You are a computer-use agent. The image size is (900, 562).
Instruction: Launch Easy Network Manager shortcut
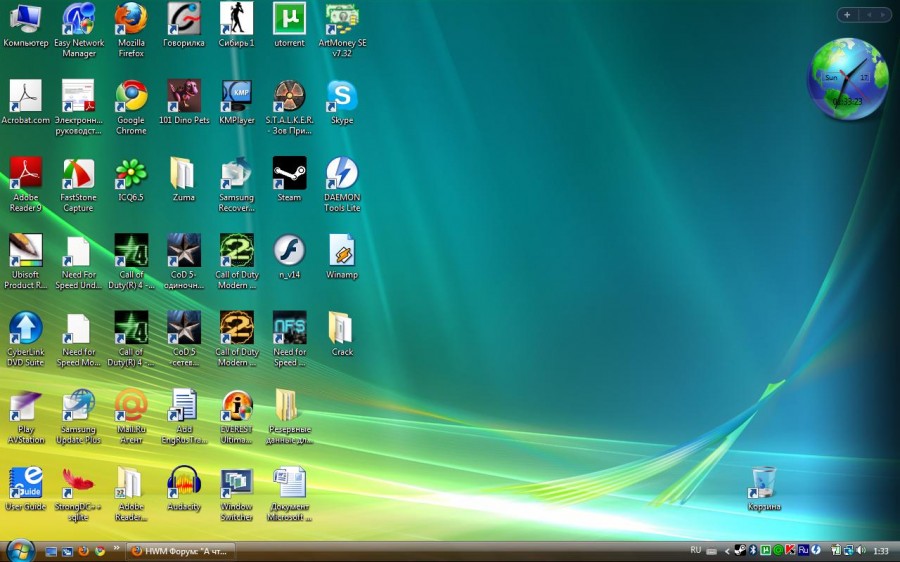(79, 30)
